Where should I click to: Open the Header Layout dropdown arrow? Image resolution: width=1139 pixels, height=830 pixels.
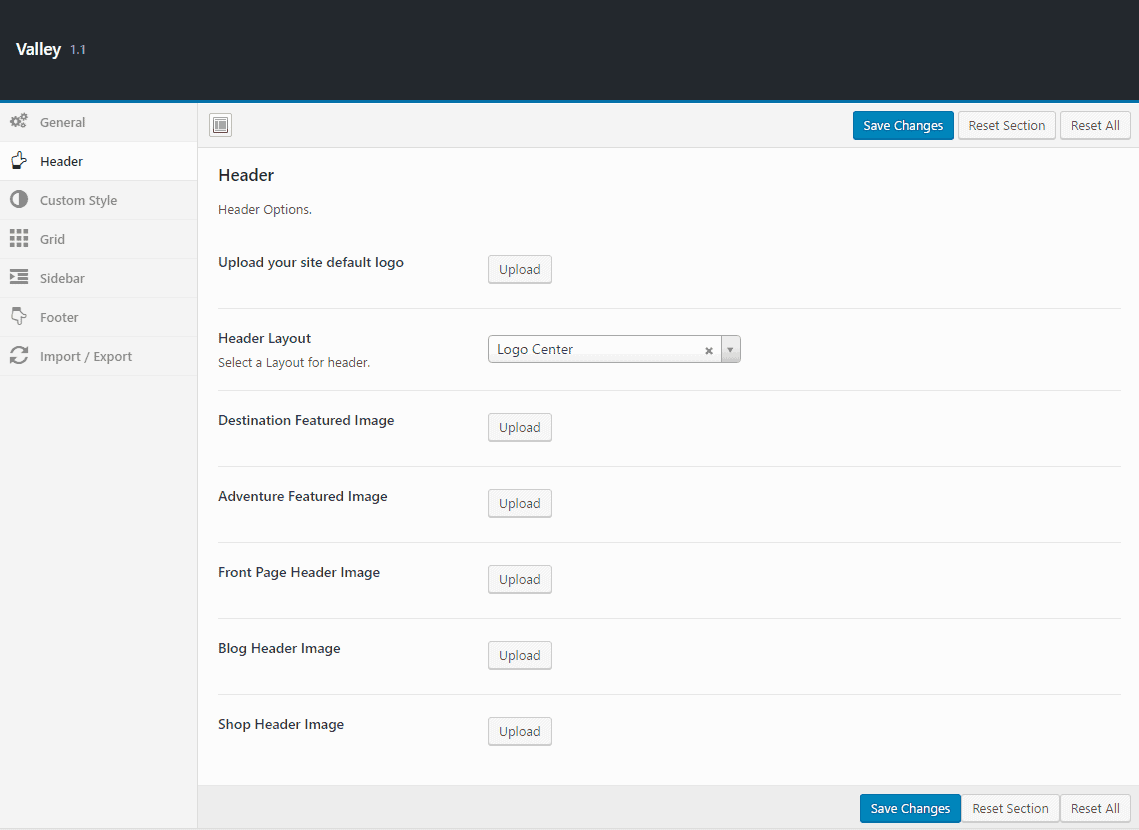730,349
